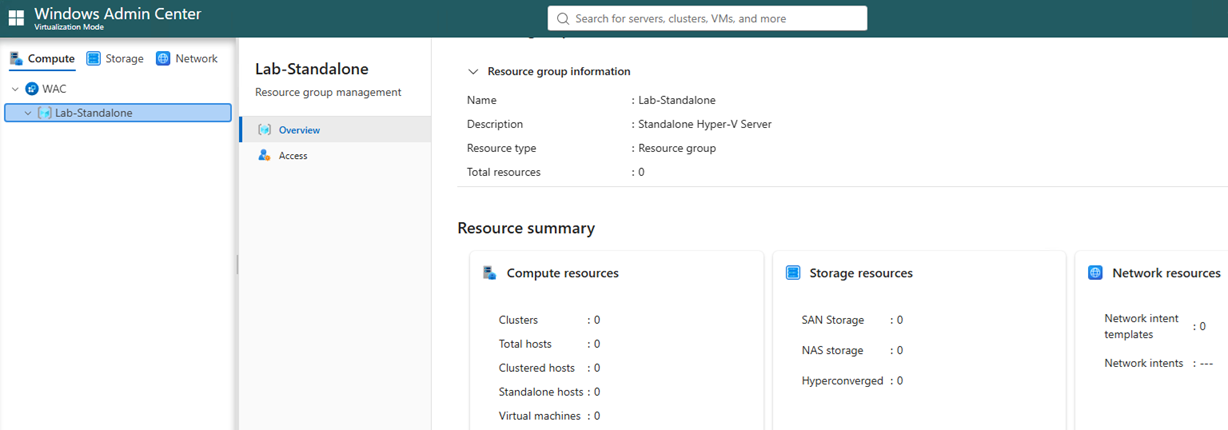Click the Compute tab icon
Viewport: 1228px width, 430px height.
tap(16, 59)
